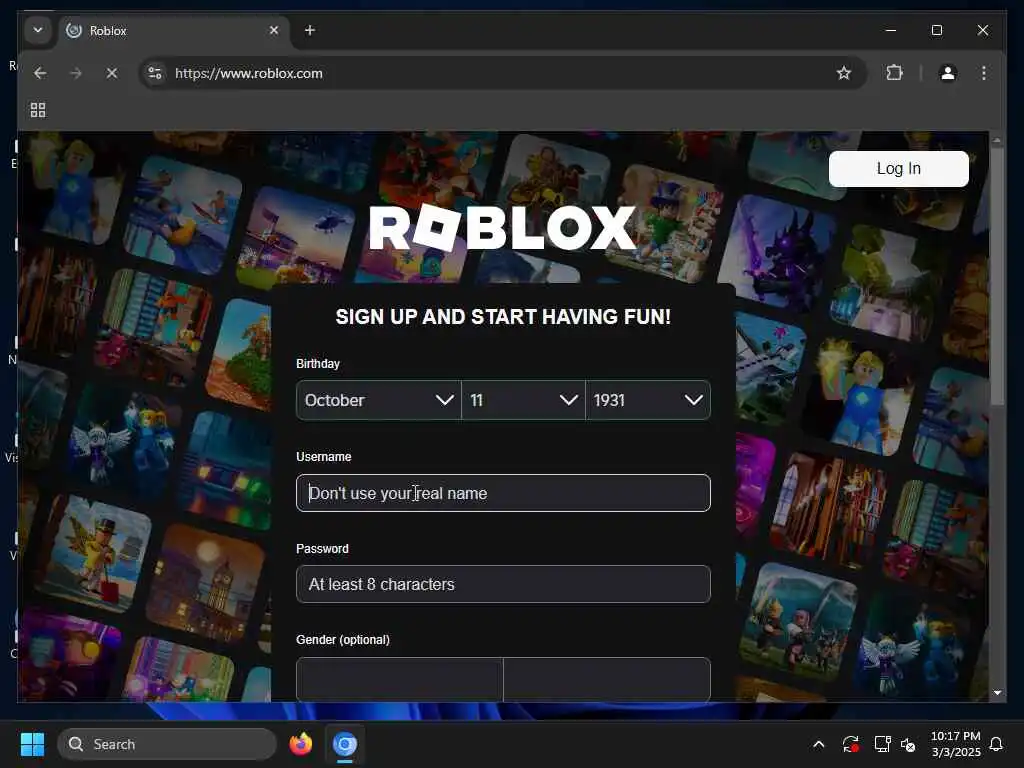Show hidden system tray icons
The width and height of the screenshot is (1024, 768).
point(818,744)
